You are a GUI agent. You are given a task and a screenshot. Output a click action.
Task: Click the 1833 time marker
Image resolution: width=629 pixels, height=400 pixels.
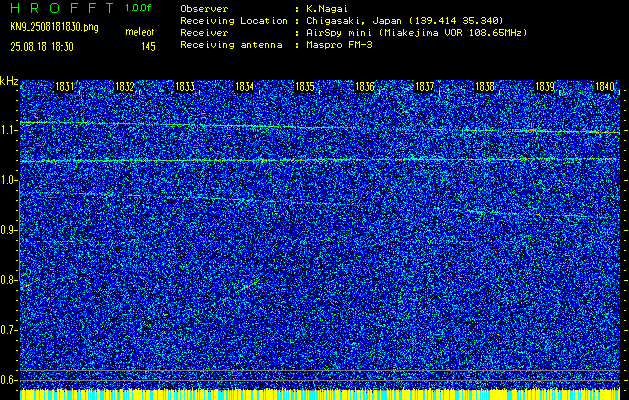click(x=185, y=87)
